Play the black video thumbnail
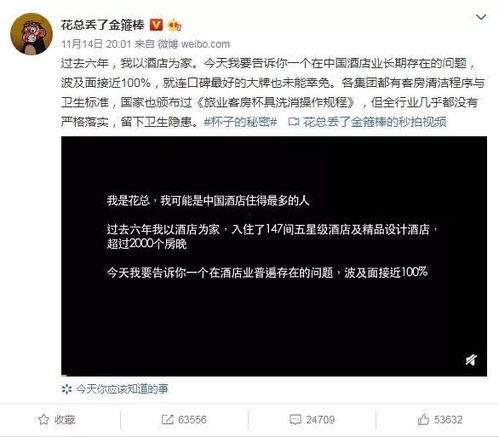This screenshot has height=437, width=499. 274,256
